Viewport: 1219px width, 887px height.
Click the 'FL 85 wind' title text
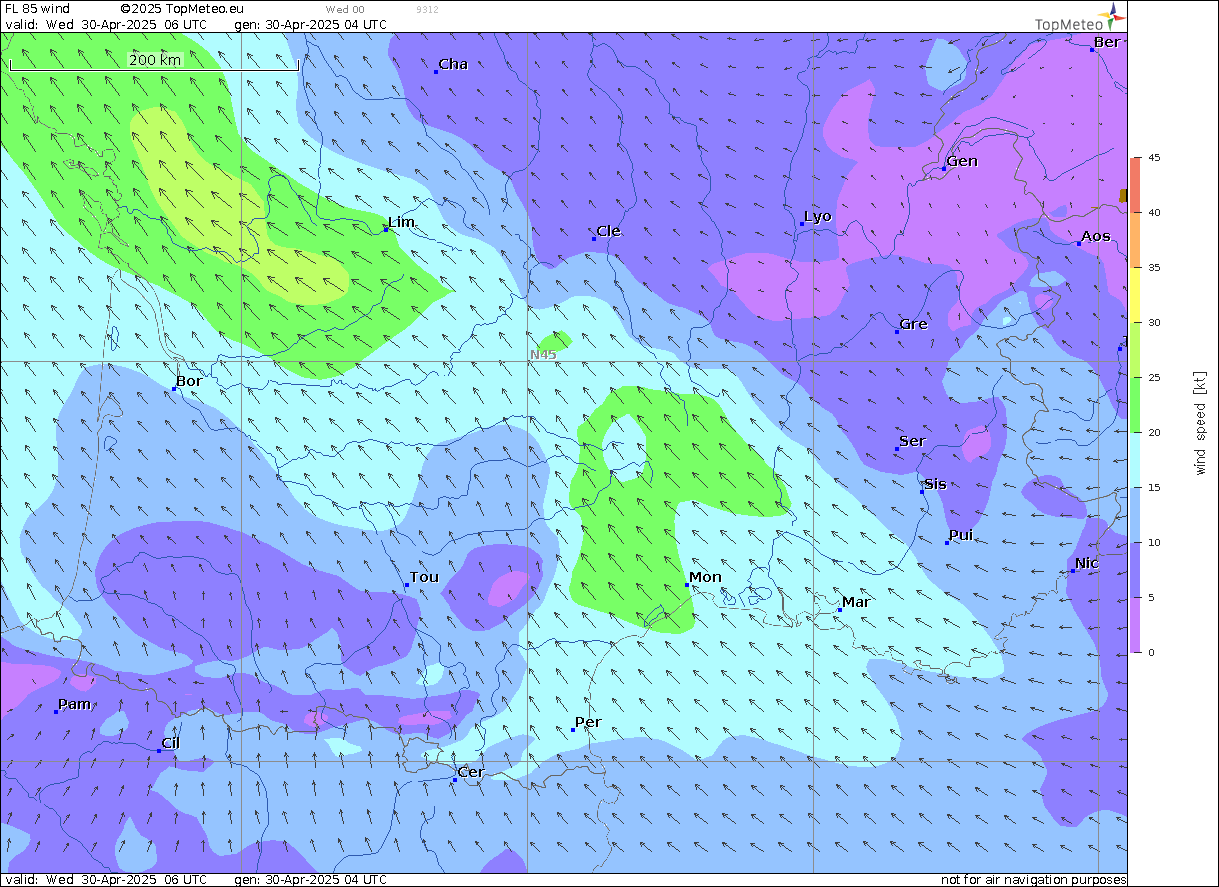(x=37, y=8)
